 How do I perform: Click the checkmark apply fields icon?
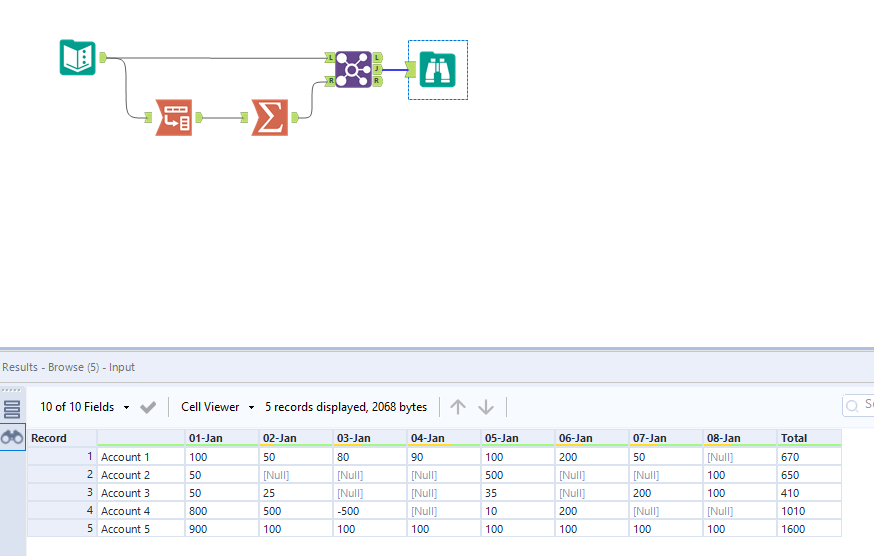148,408
